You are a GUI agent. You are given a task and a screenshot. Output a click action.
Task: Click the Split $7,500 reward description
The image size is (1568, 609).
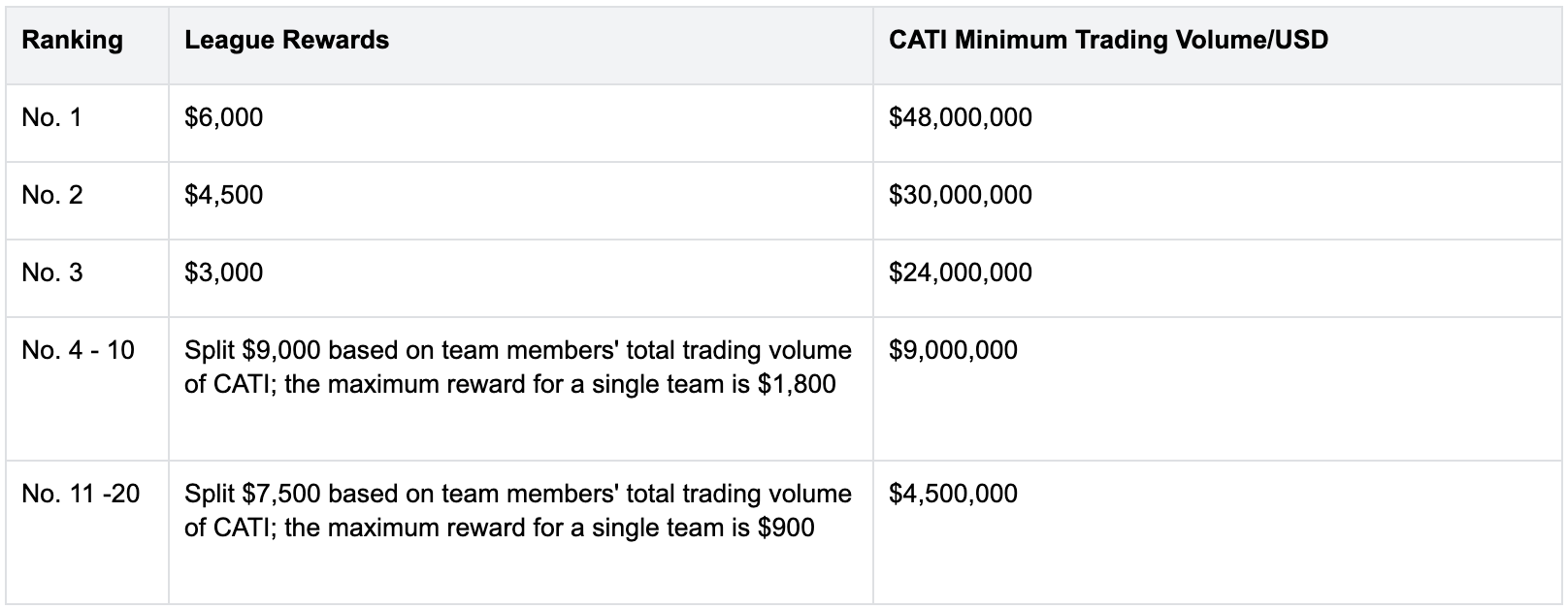click(517, 495)
